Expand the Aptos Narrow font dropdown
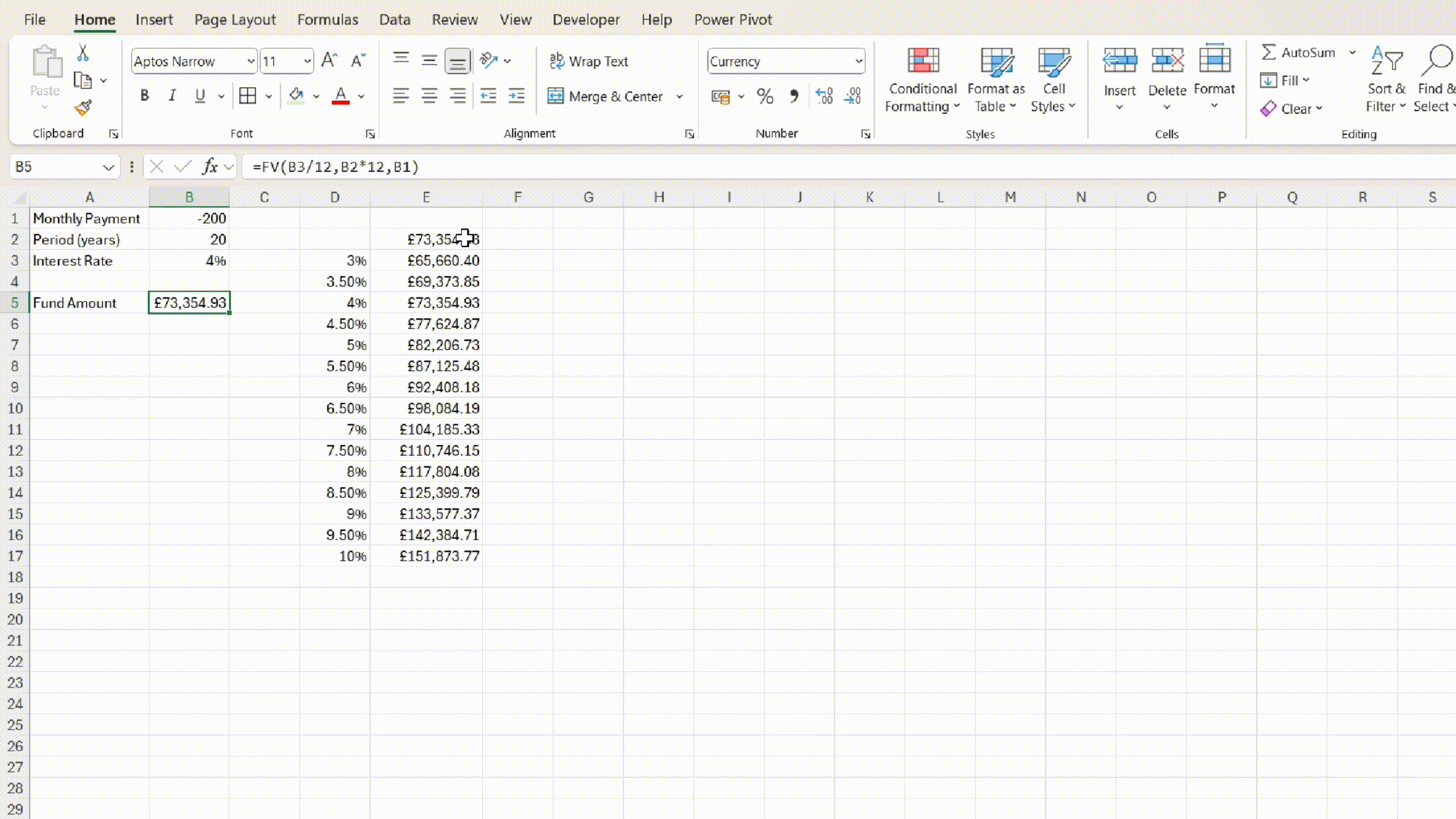The width and height of the screenshot is (1456, 819). coord(250,61)
